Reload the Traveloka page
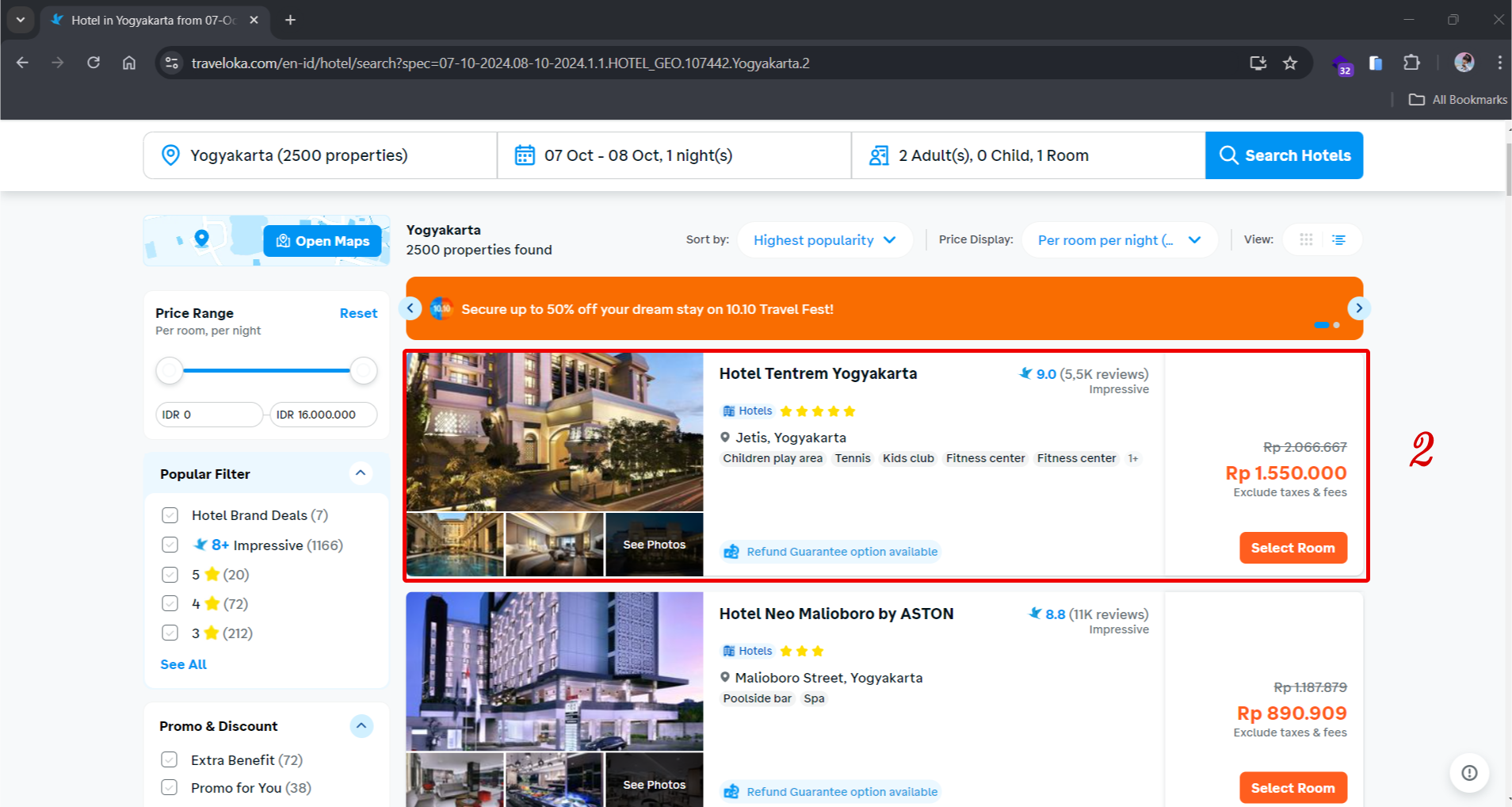The image size is (1512, 807). tap(94, 63)
